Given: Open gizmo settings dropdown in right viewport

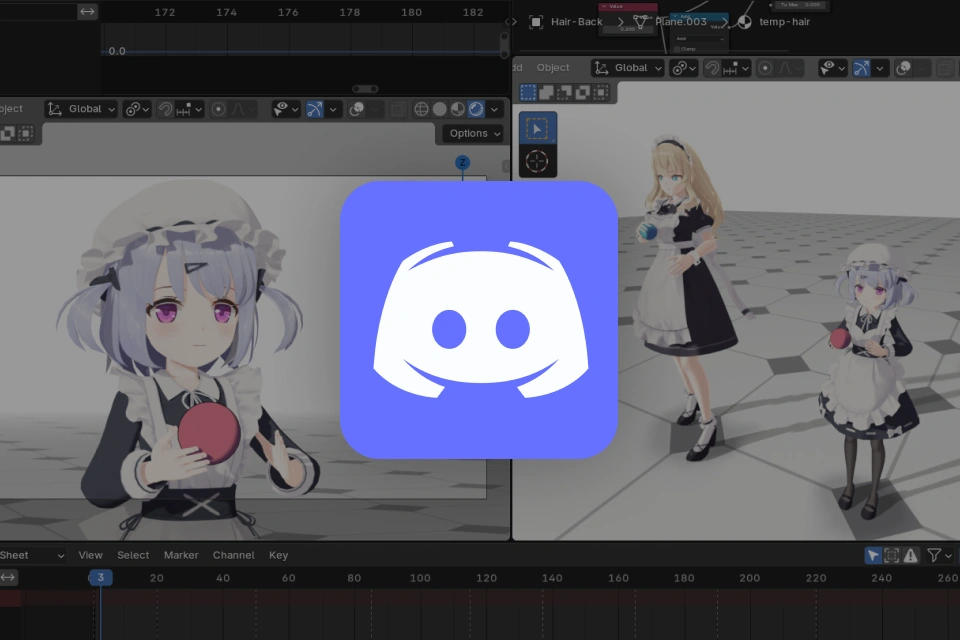Looking at the screenshot, I should click(x=880, y=68).
